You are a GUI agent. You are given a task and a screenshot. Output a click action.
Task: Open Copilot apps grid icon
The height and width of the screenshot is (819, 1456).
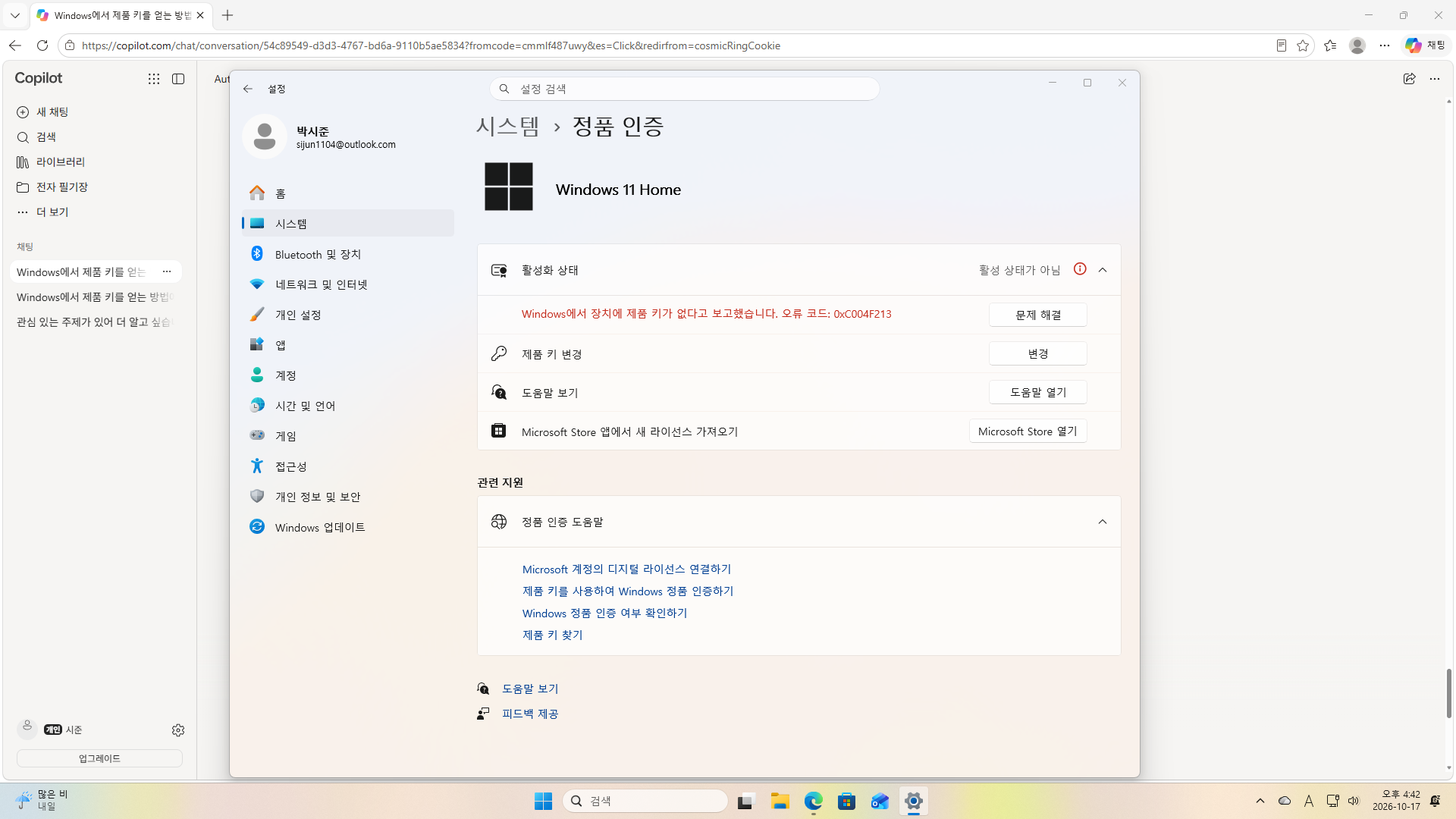154,79
